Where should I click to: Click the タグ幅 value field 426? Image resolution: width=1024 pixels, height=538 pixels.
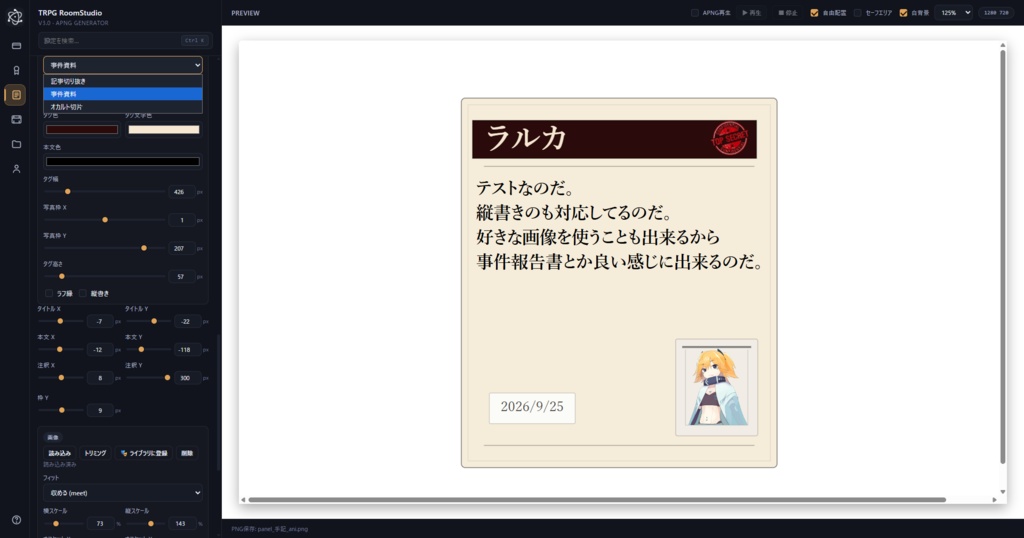click(182, 192)
